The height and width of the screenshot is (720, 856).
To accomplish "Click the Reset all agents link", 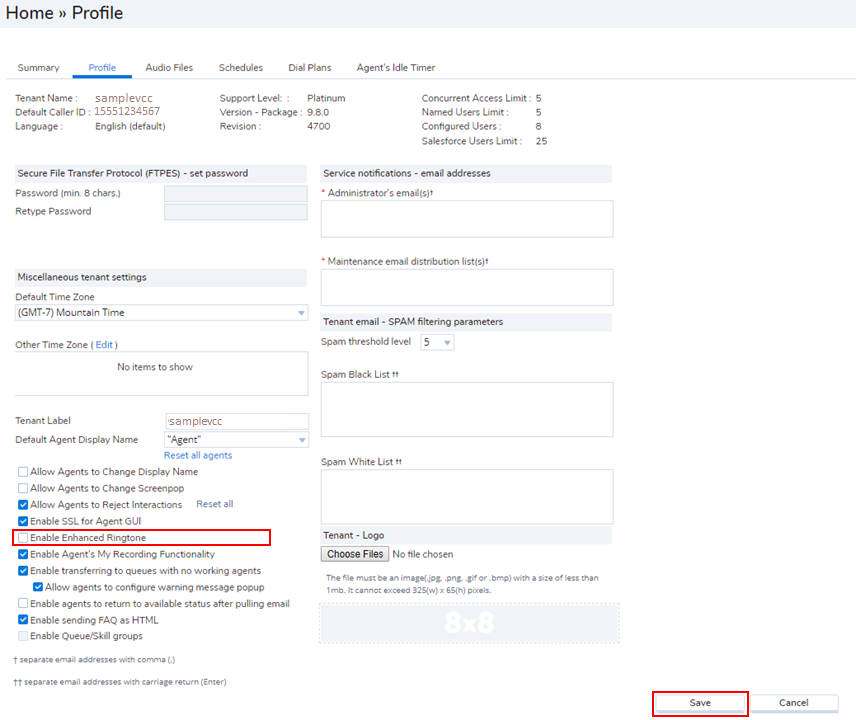I will (x=198, y=455).
